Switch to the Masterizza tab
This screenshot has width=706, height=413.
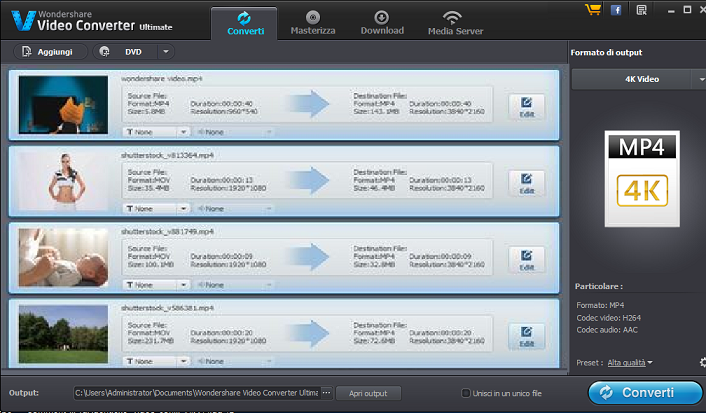pos(312,23)
